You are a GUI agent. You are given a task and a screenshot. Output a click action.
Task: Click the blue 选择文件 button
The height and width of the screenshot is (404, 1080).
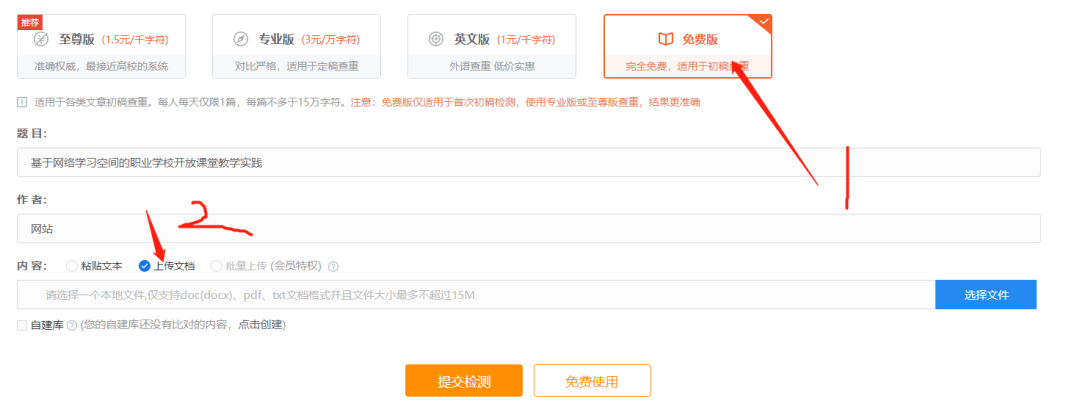click(x=986, y=295)
